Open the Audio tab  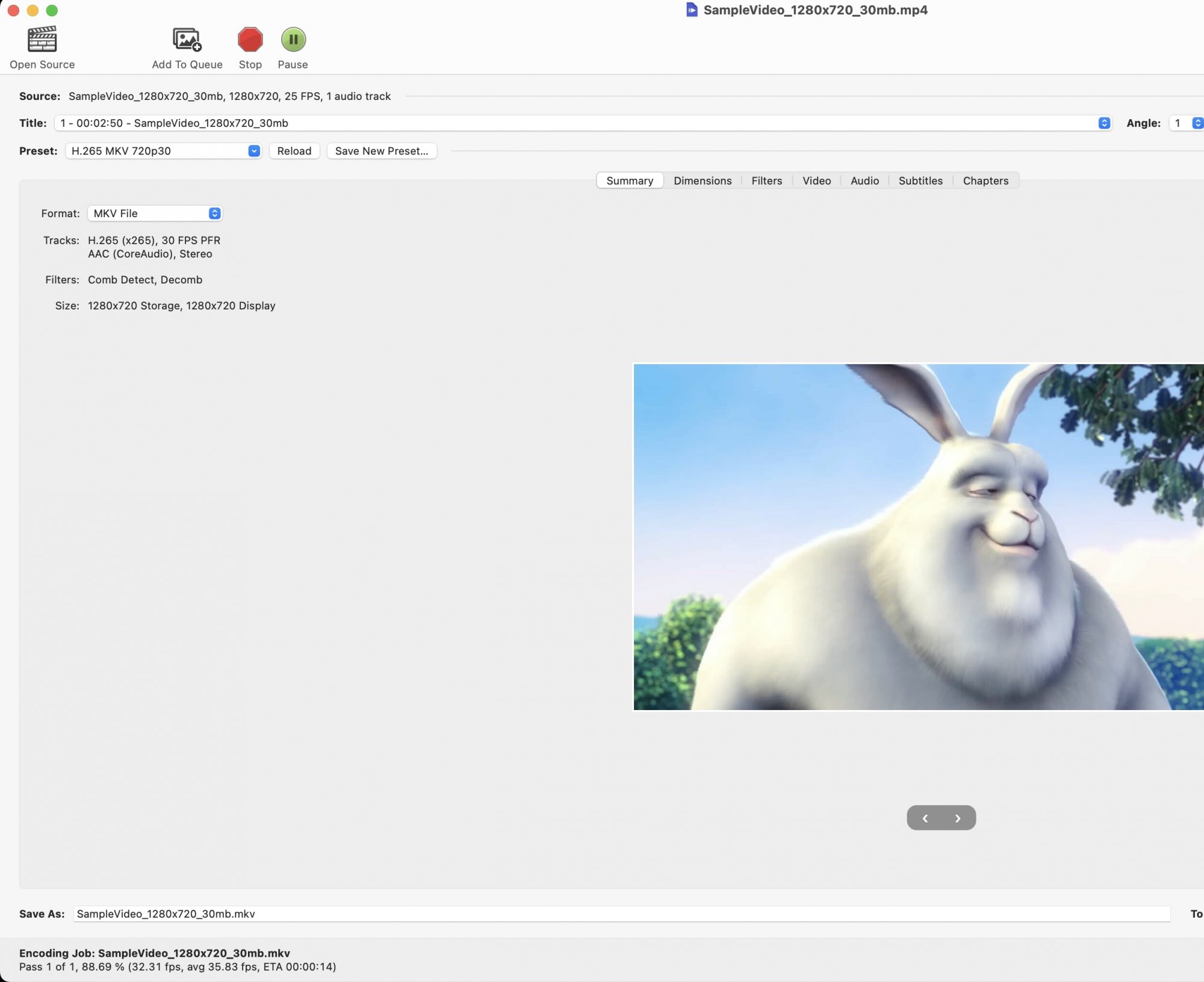pos(864,181)
